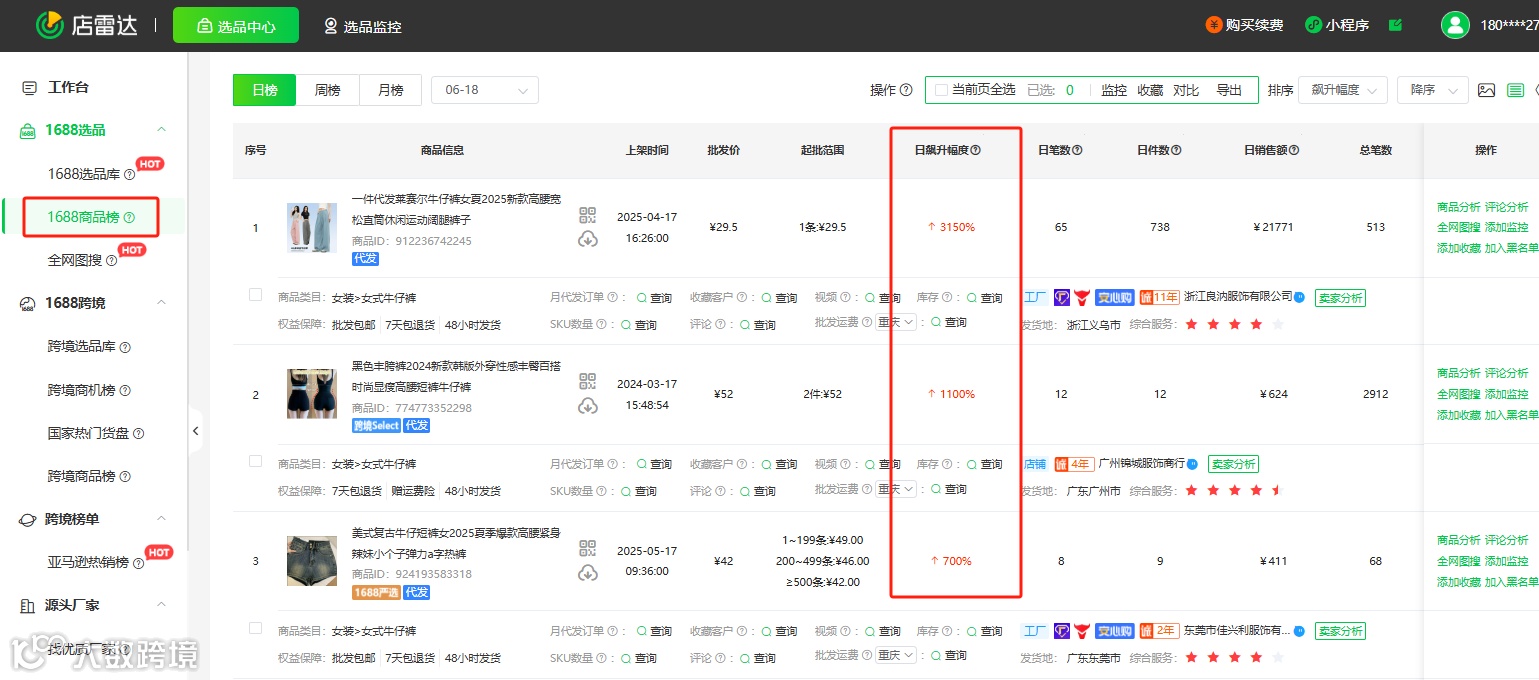Open help icon on 日件数 header
Screen dimensions: 1539x680
(1176, 150)
